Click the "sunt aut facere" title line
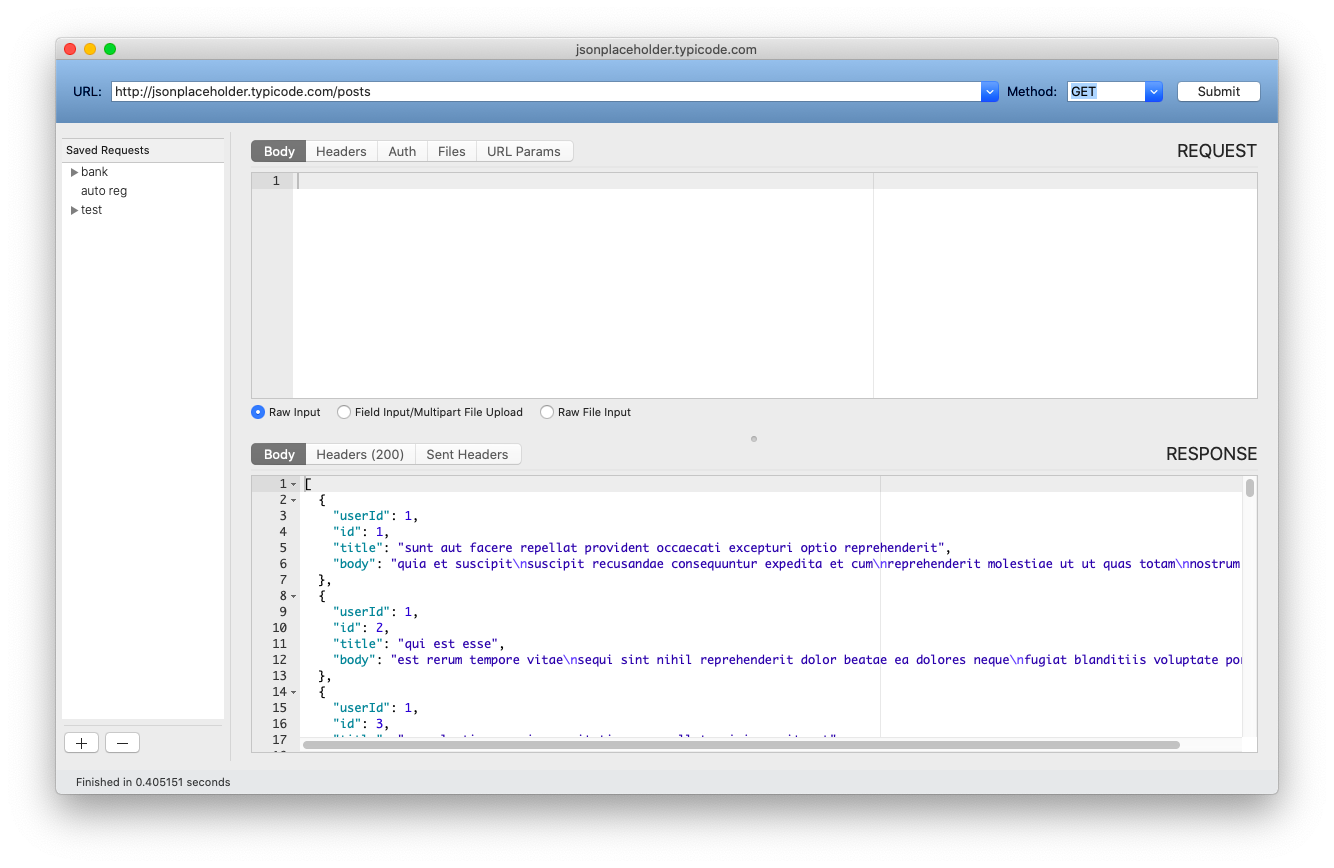1334x868 pixels. [x=641, y=548]
